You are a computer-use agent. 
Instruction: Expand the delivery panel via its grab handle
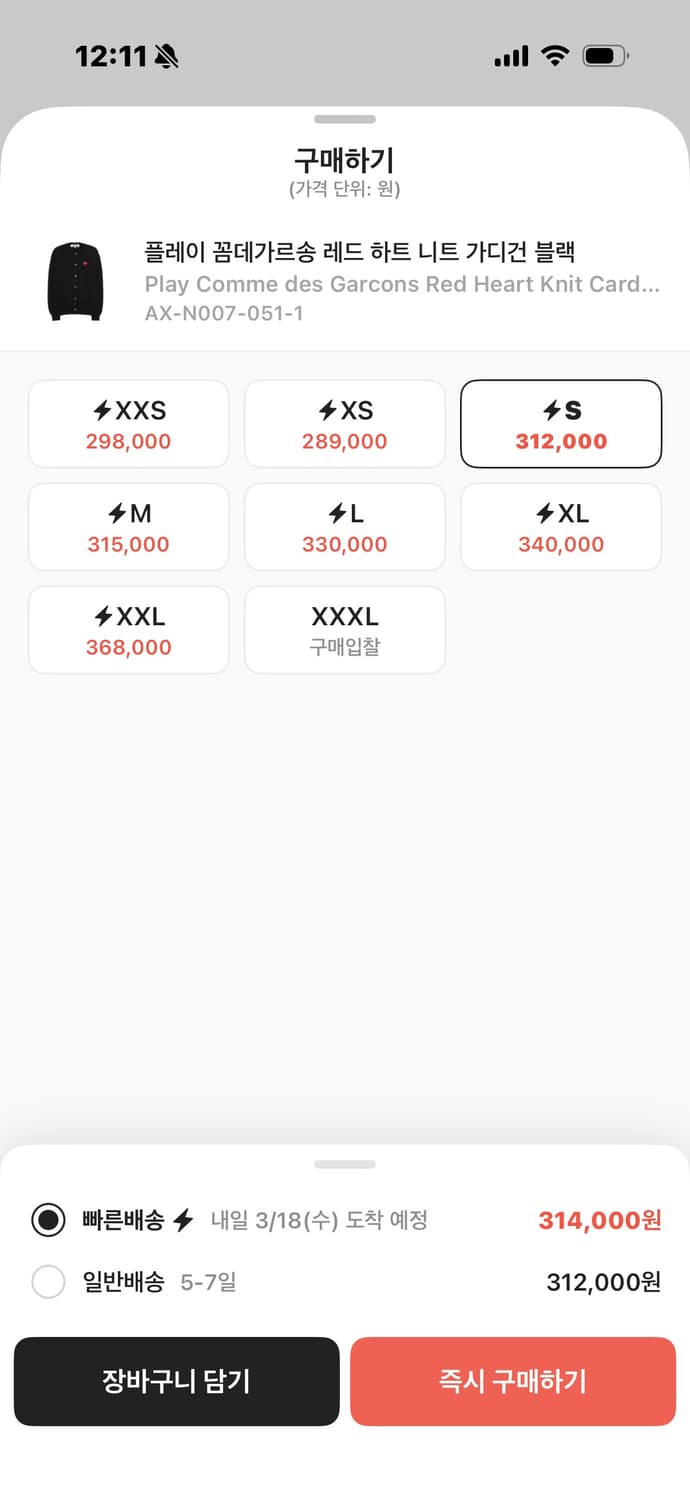345,1164
